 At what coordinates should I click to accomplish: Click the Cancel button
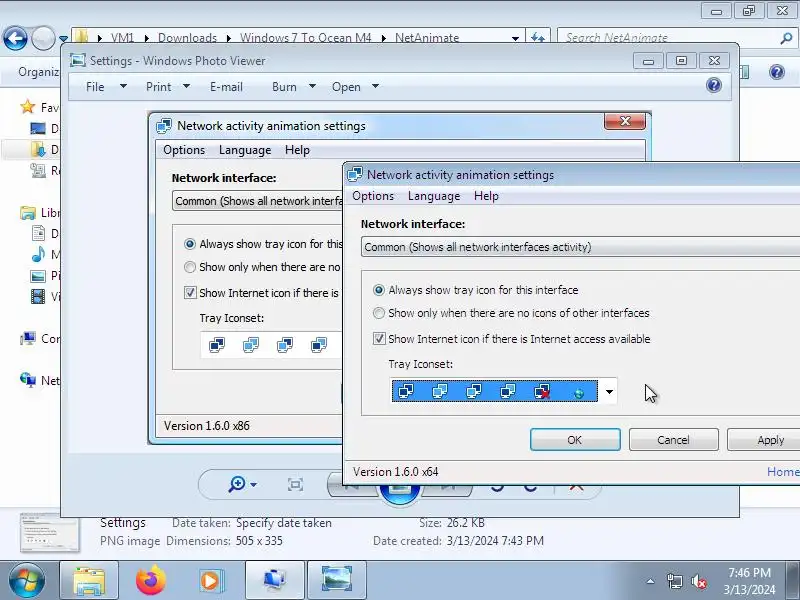point(673,440)
